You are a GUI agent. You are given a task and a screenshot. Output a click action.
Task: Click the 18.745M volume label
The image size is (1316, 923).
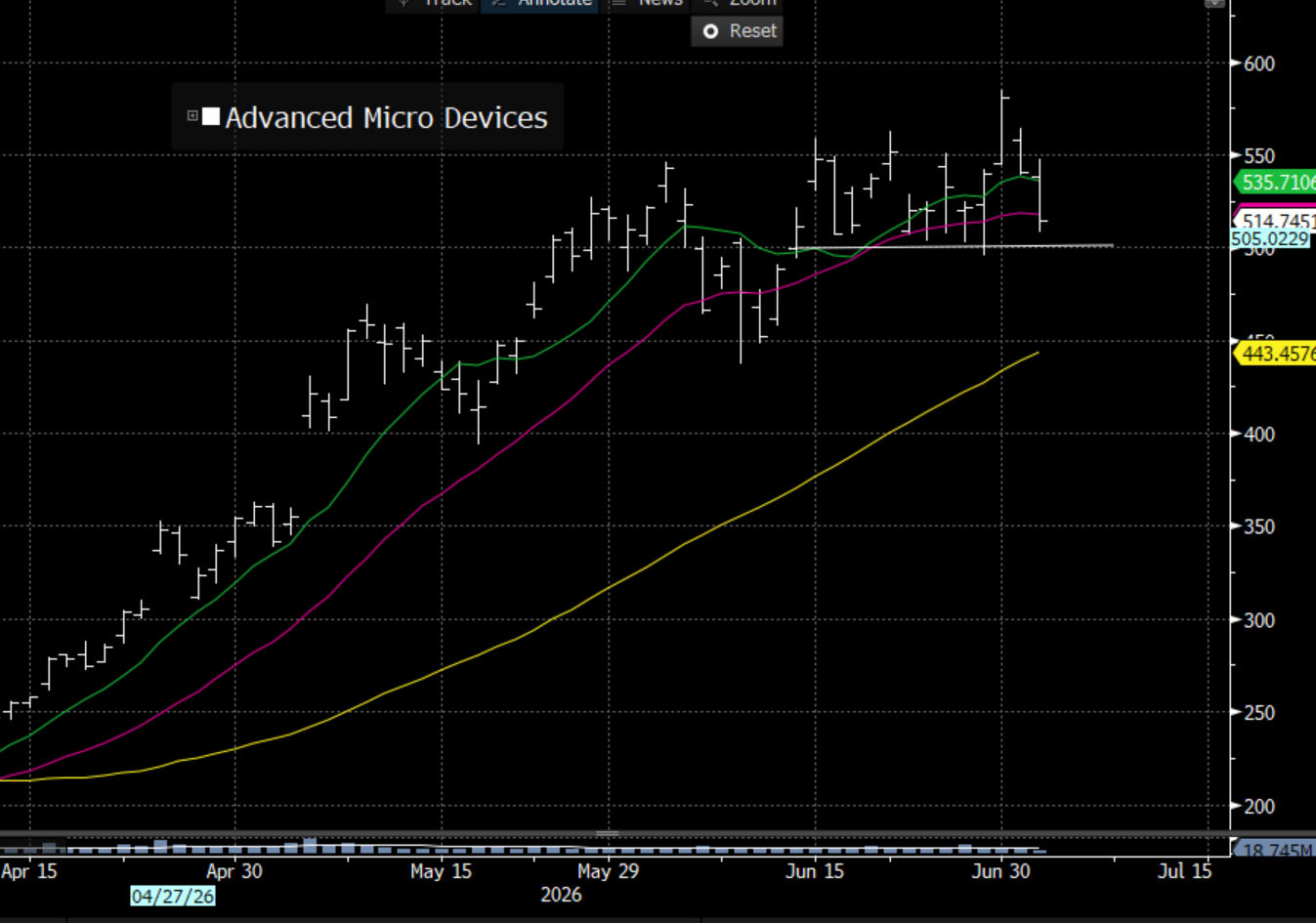click(x=1275, y=850)
